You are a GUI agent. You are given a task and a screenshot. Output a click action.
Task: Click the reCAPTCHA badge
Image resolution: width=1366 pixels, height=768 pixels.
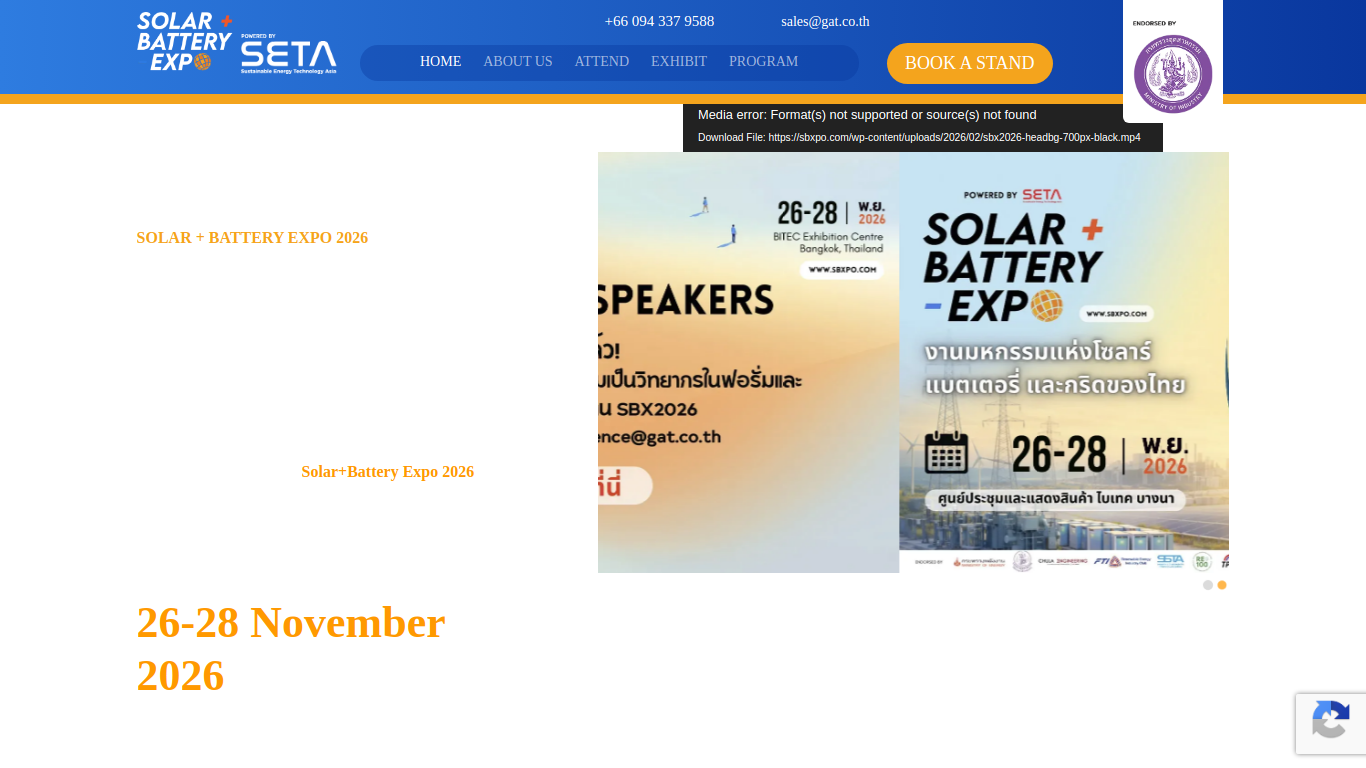(x=1331, y=724)
